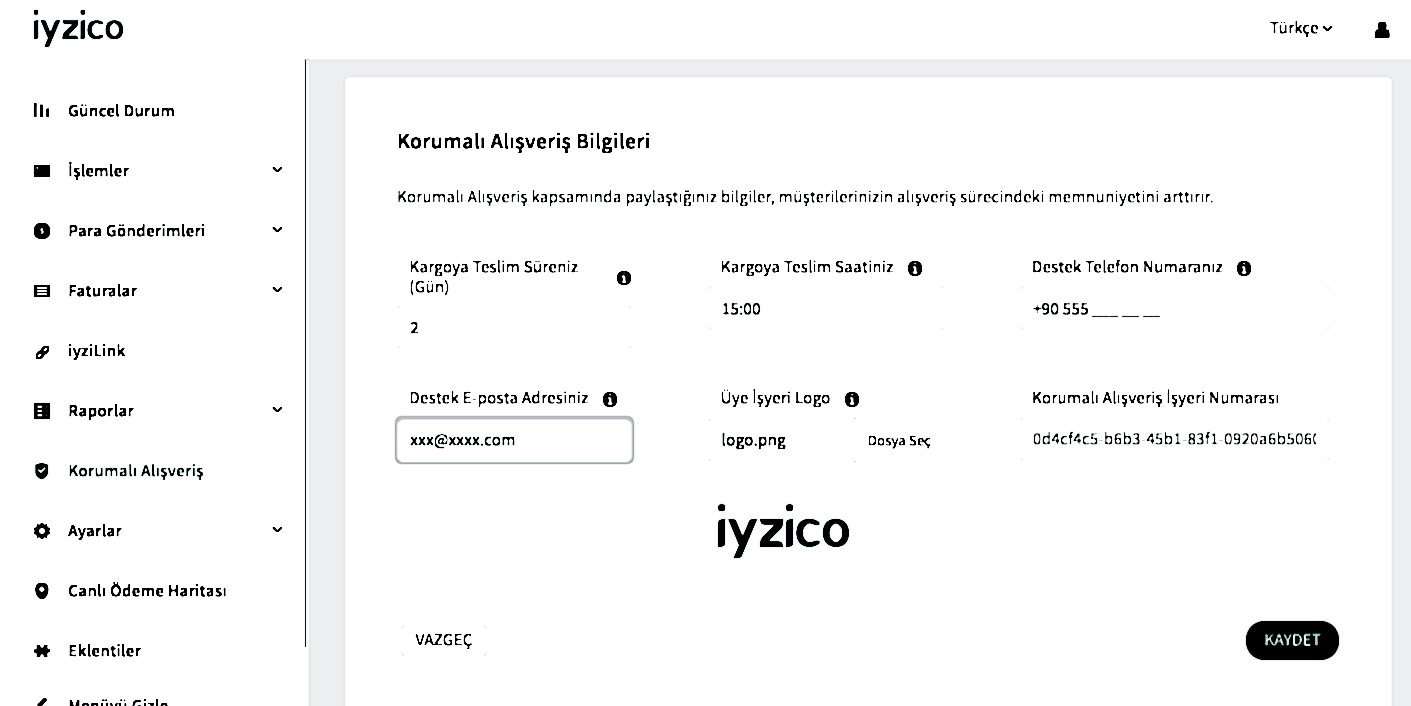This screenshot has height=706, width=1411.
Task: Click info icon next to Üye İşyeri Logo
Action: 852,399
